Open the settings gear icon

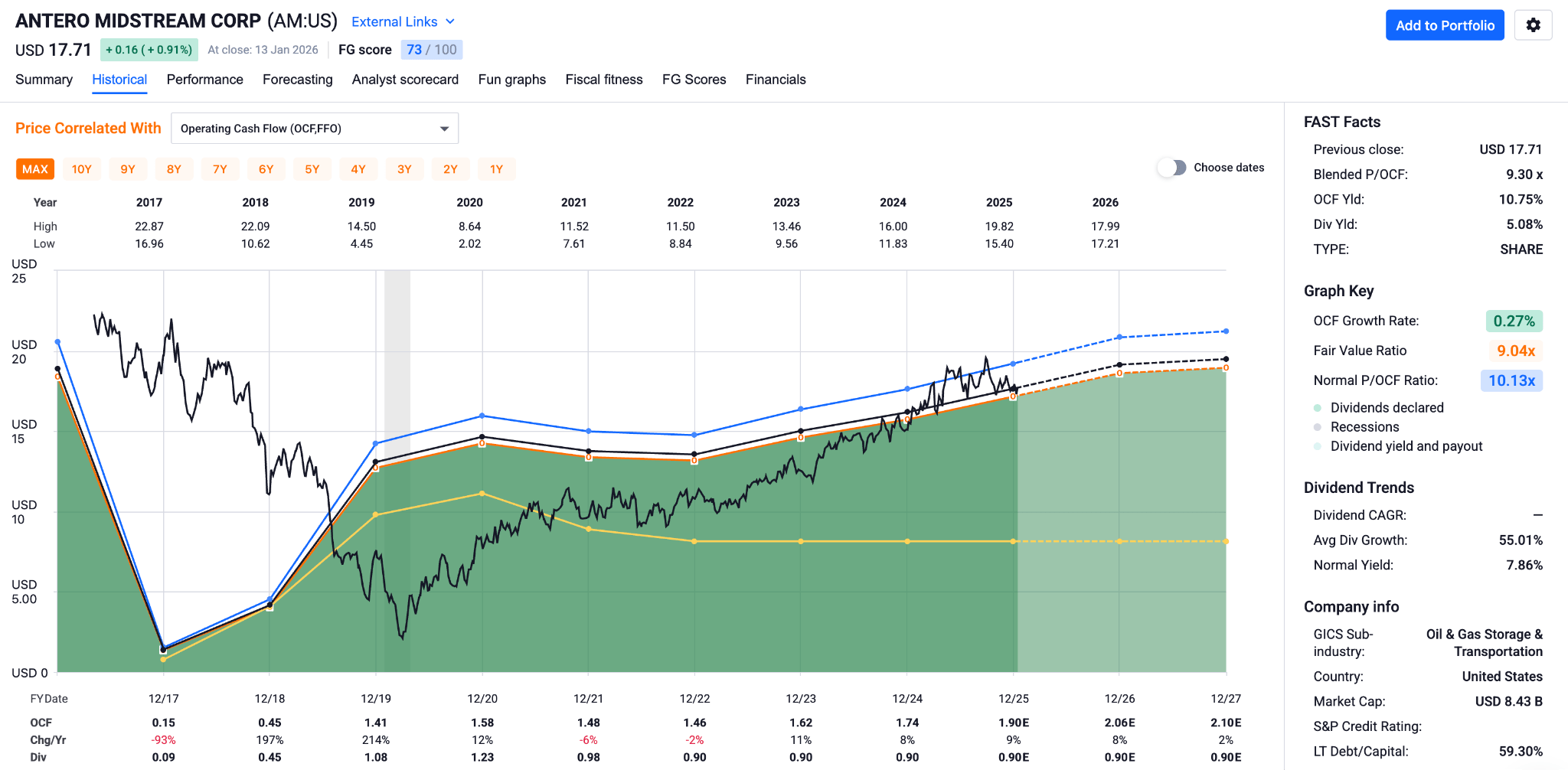tap(1533, 25)
